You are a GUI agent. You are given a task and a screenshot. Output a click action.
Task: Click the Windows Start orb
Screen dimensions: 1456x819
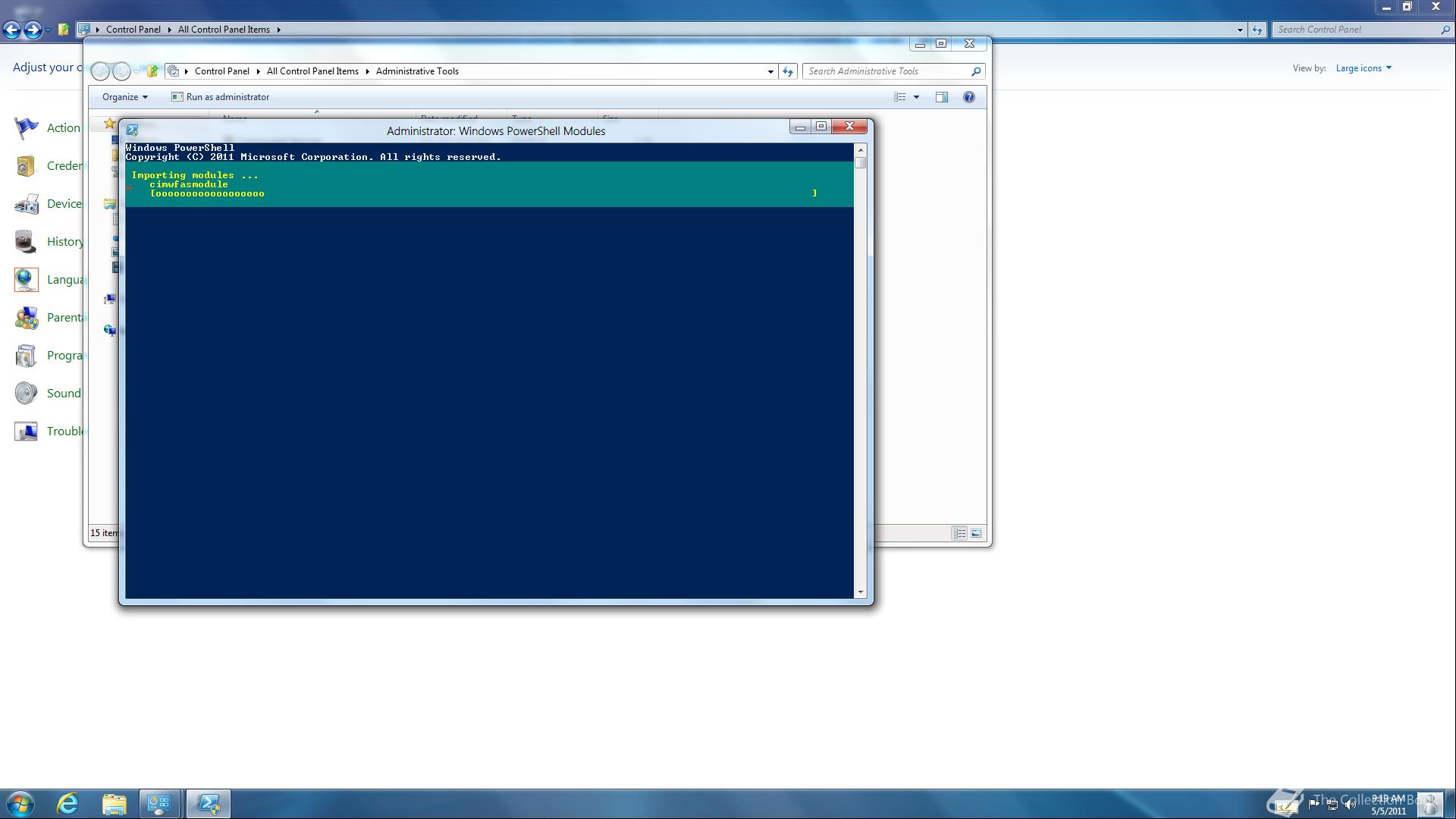tap(20, 804)
